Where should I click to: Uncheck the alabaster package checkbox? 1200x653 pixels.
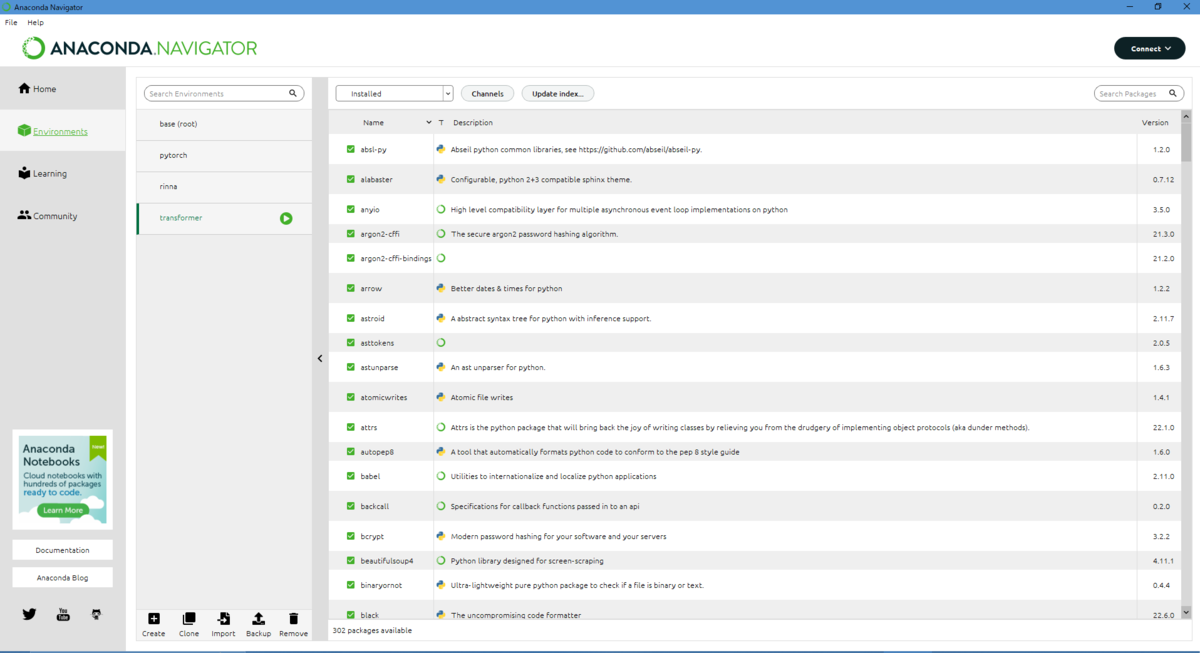(350, 179)
